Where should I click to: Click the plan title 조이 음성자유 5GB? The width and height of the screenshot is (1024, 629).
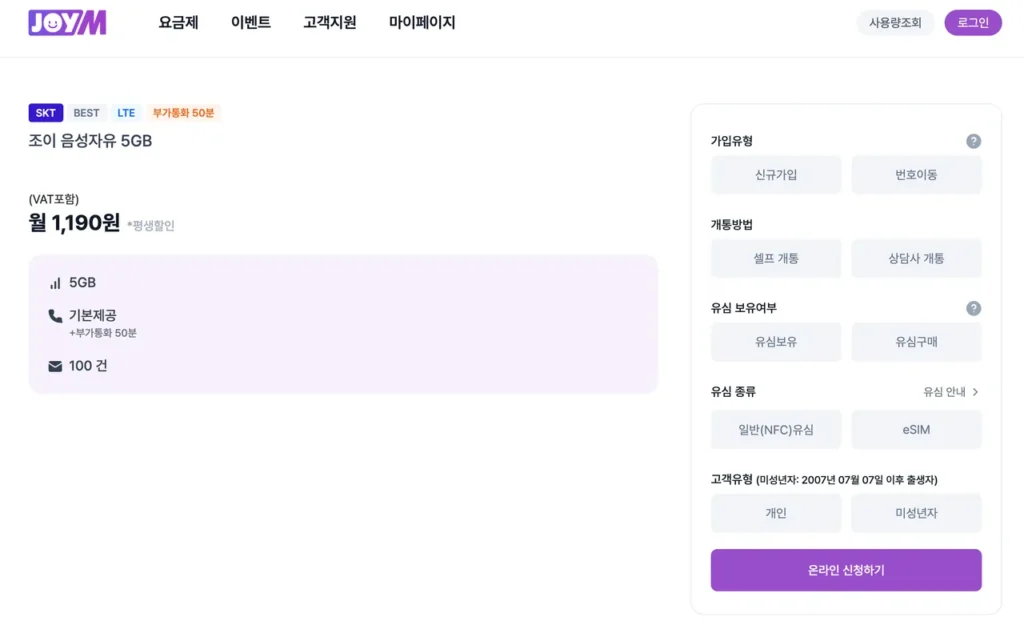pos(90,141)
